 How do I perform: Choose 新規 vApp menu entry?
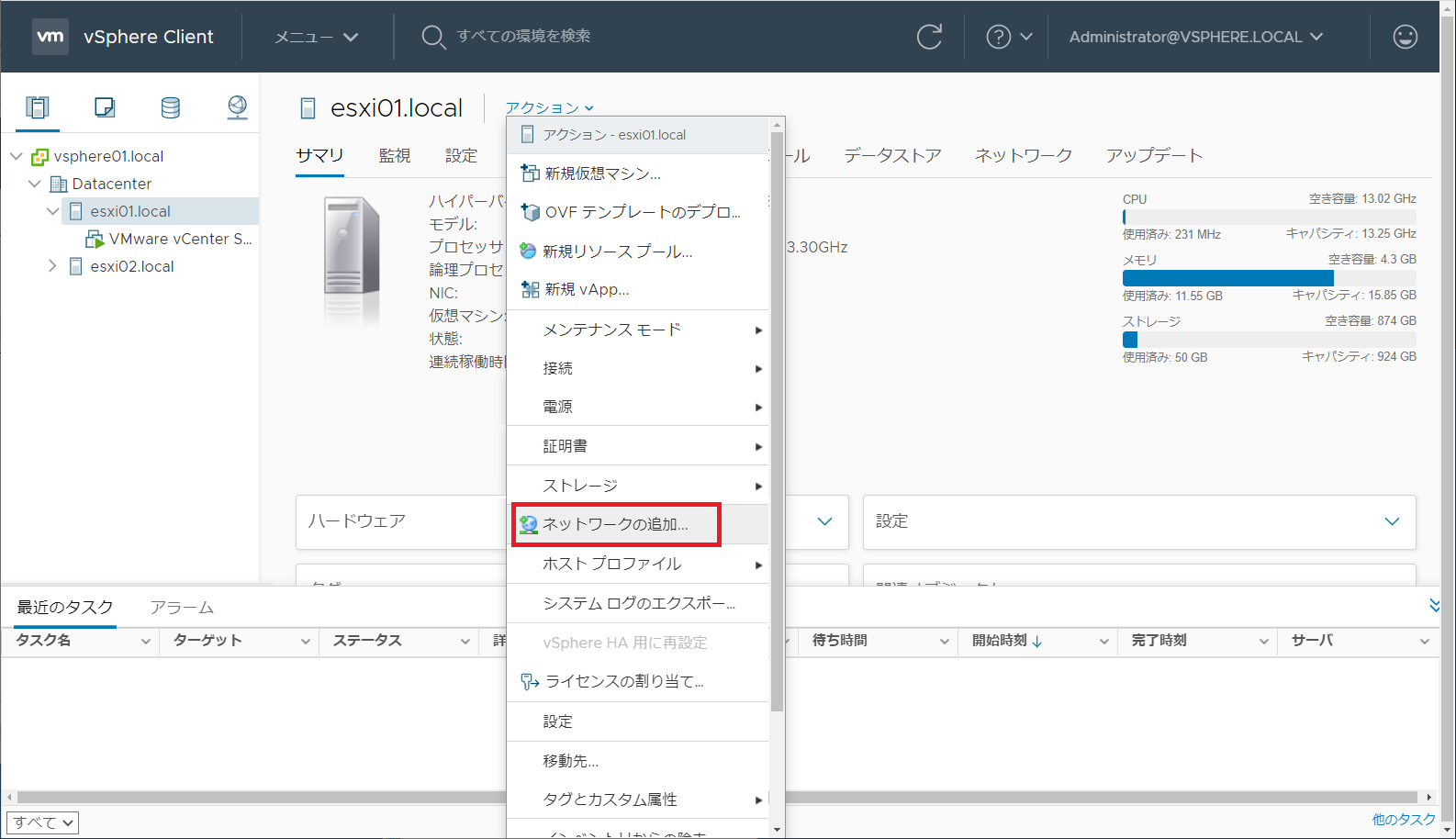coord(637,289)
